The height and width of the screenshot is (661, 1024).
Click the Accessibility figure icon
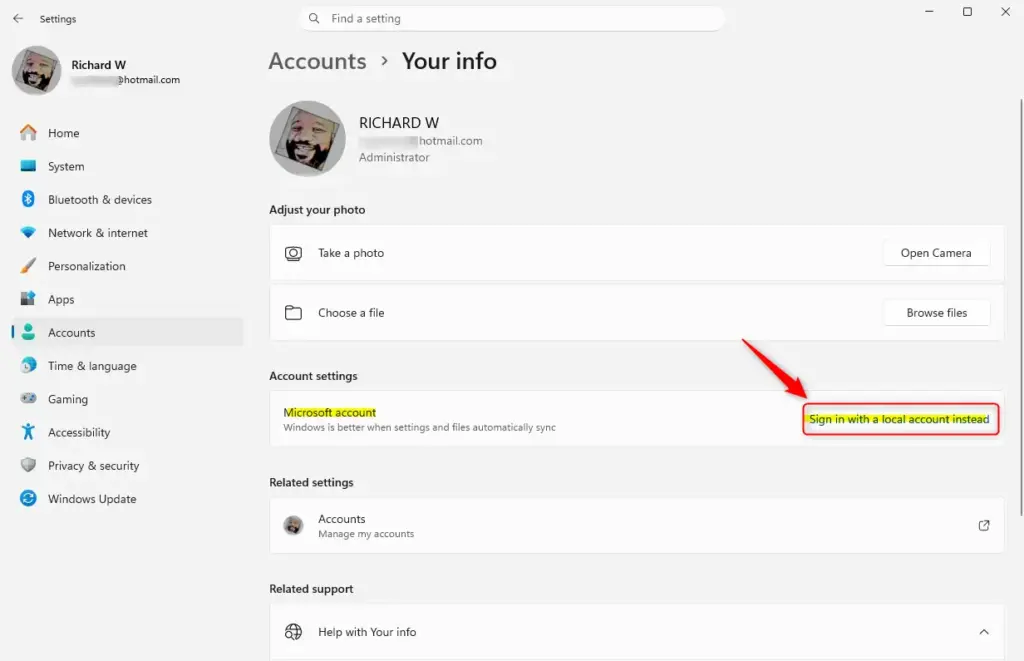(x=28, y=432)
